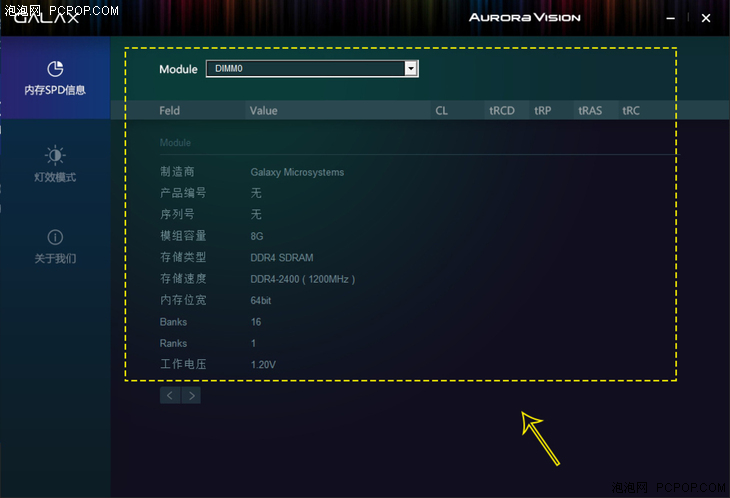Go to next page arrow button
Screen dimensions: 730x498
click(x=191, y=396)
